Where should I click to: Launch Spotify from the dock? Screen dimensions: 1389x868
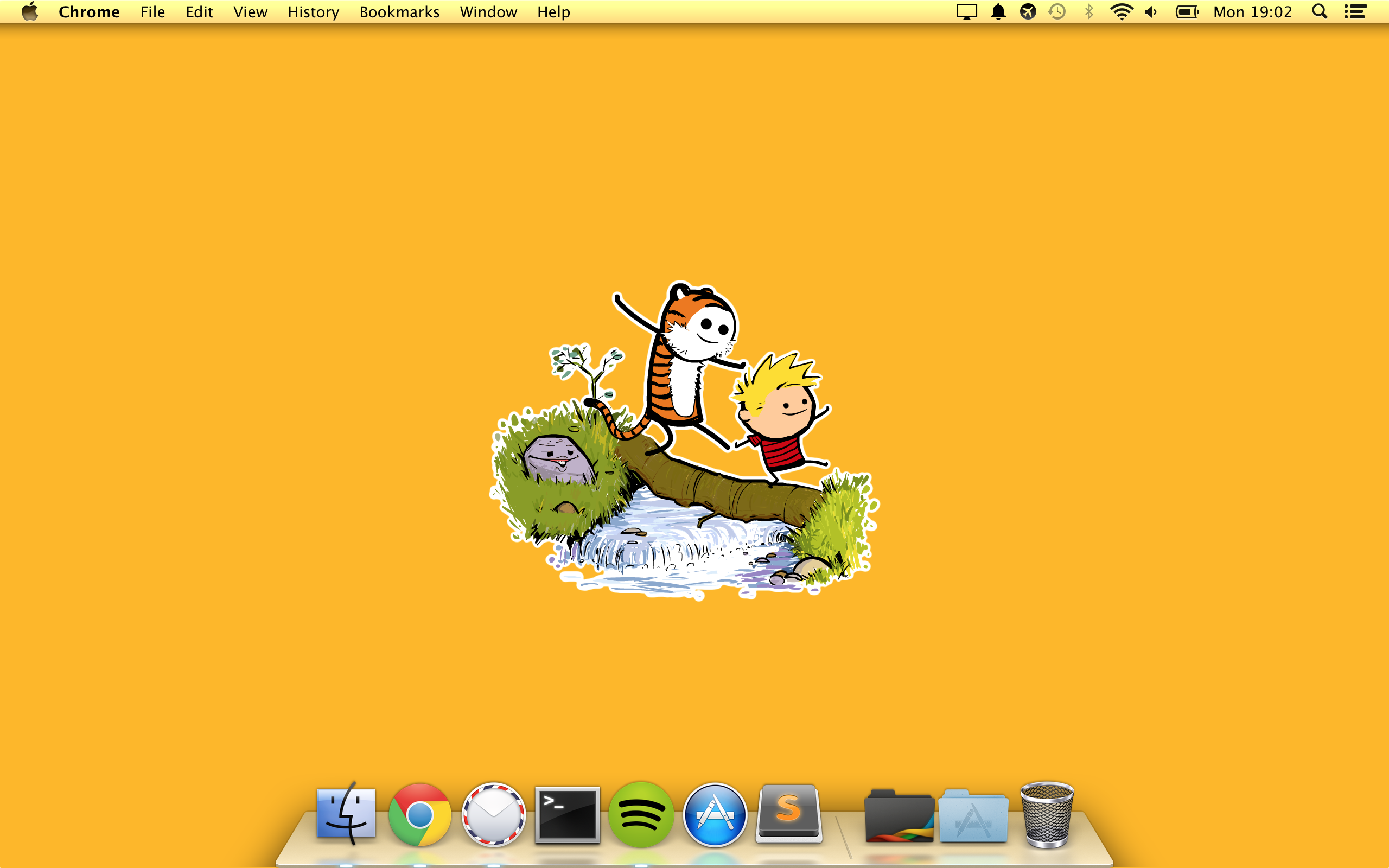[641, 815]
